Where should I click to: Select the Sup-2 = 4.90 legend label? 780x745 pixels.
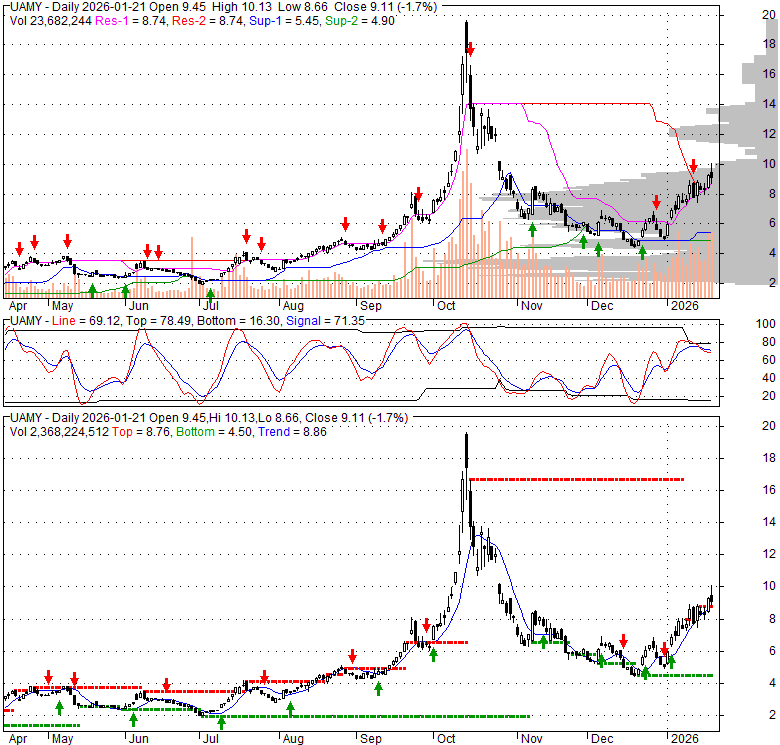pyautogui.click(x=360, y=21)
